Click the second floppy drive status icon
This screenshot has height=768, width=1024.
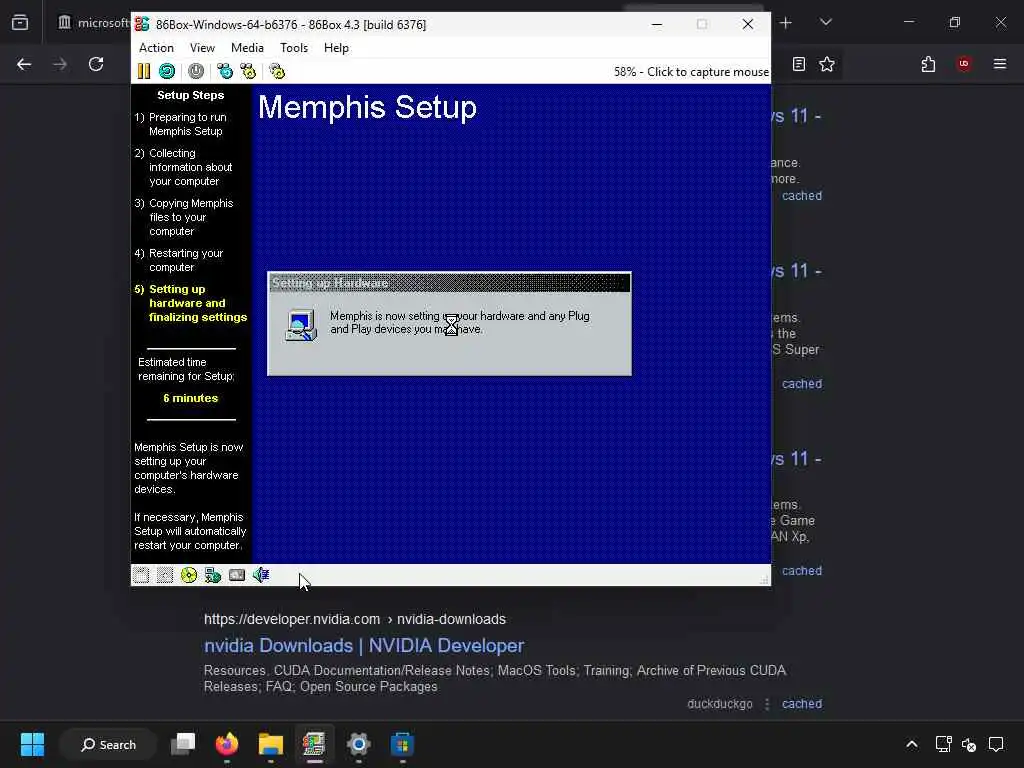[165, 575]
